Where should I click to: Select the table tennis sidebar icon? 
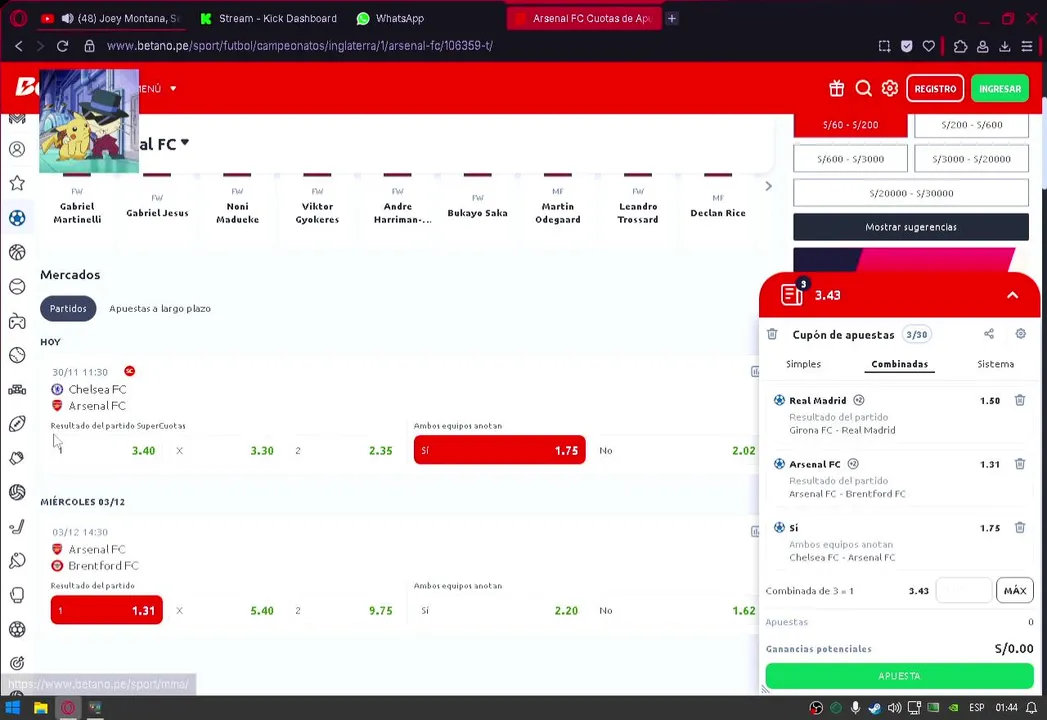[x=17, y=561]
